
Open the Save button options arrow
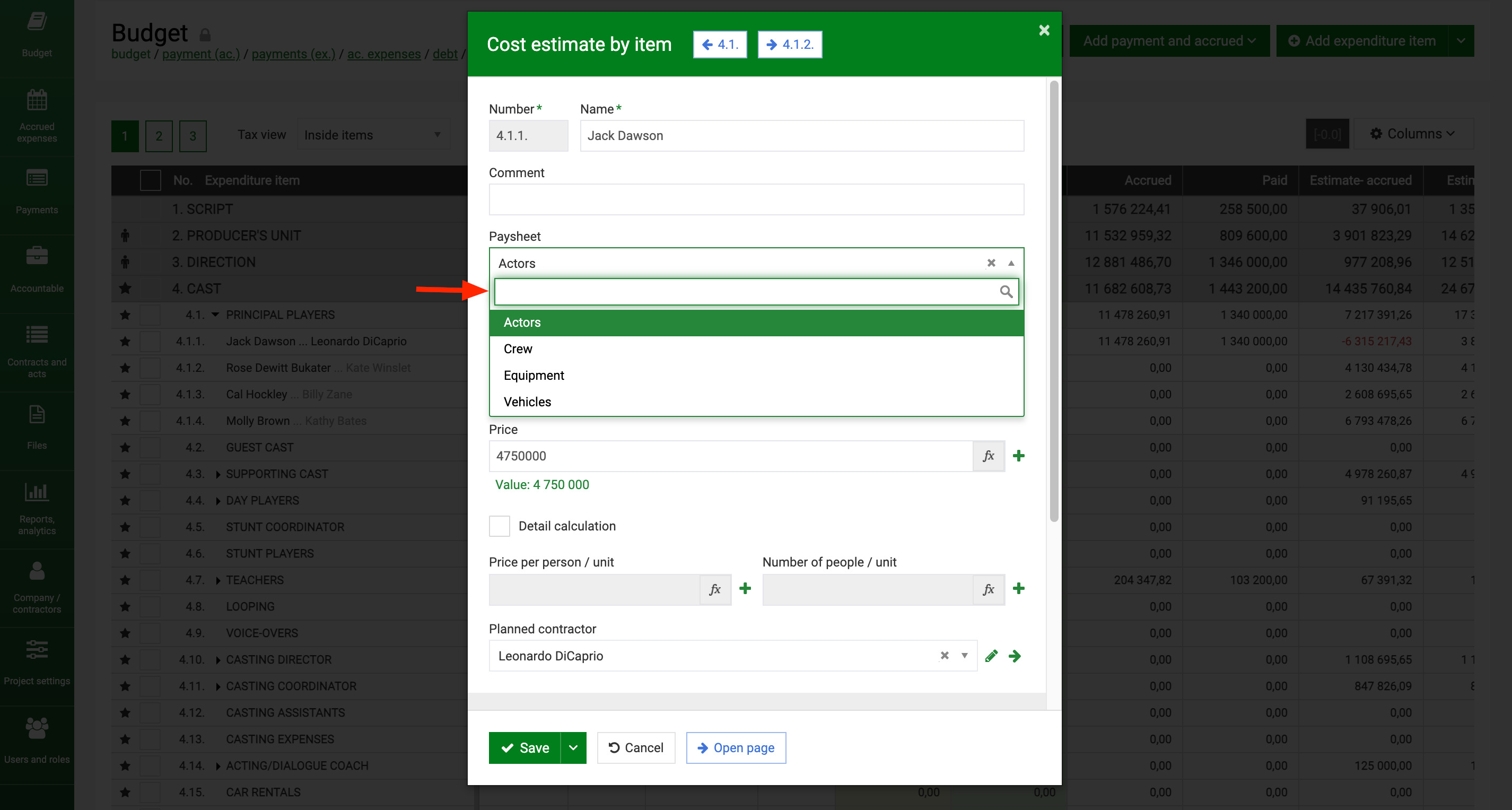(x=573, y=748)
